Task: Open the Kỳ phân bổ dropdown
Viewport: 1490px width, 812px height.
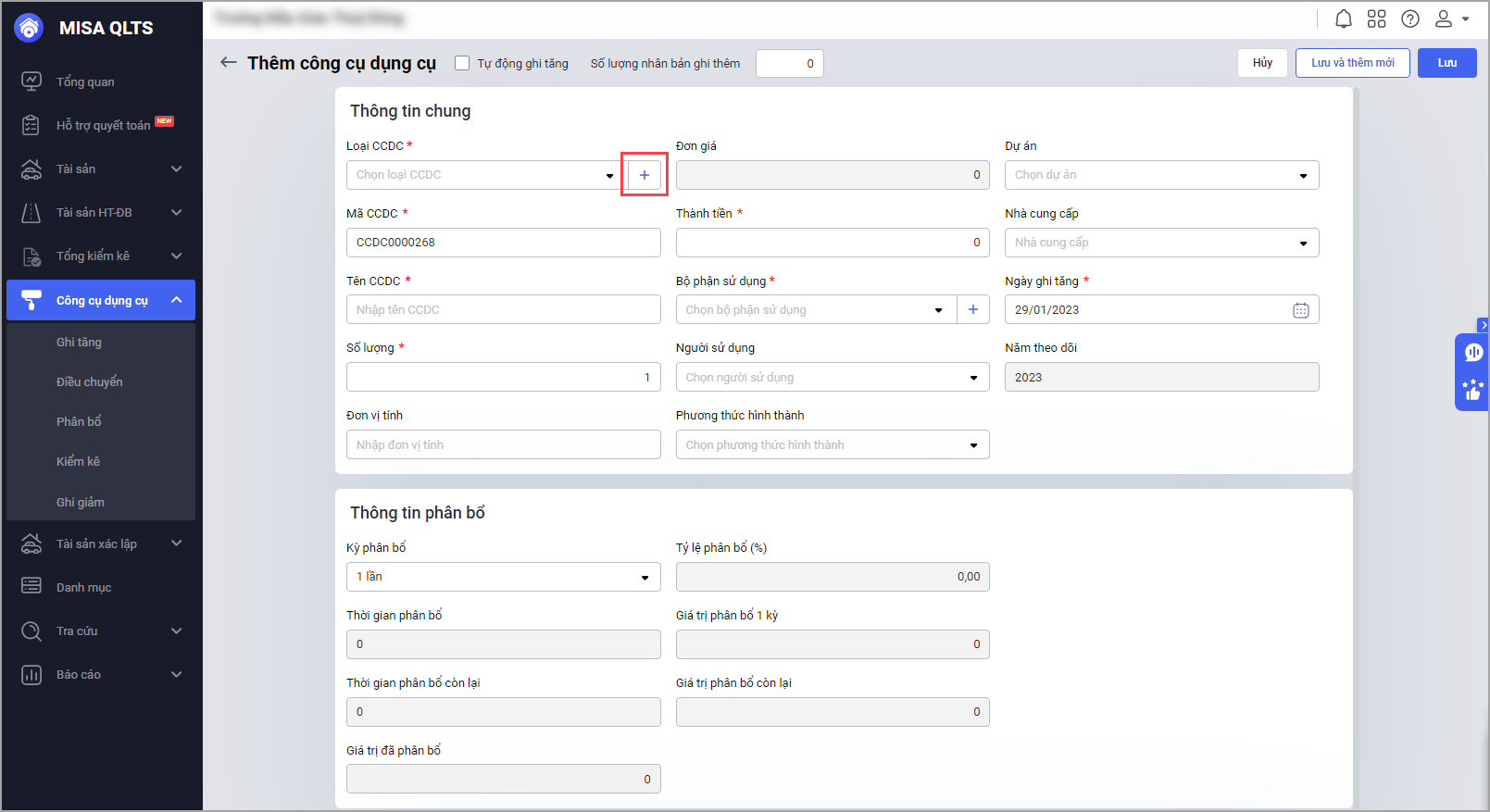Action: (645, 577)
